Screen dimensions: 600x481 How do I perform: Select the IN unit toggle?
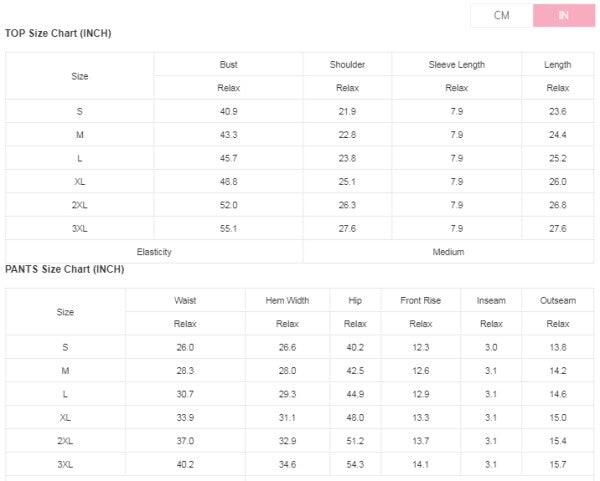[x=563, y=15]
